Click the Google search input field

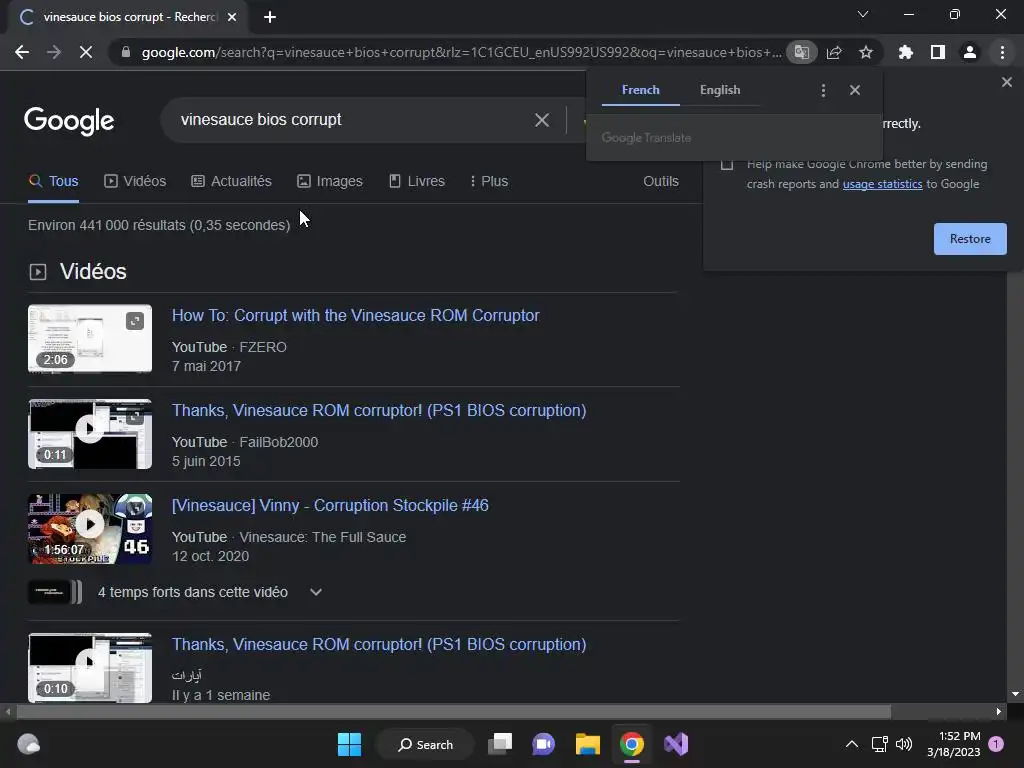click(353, 120)
